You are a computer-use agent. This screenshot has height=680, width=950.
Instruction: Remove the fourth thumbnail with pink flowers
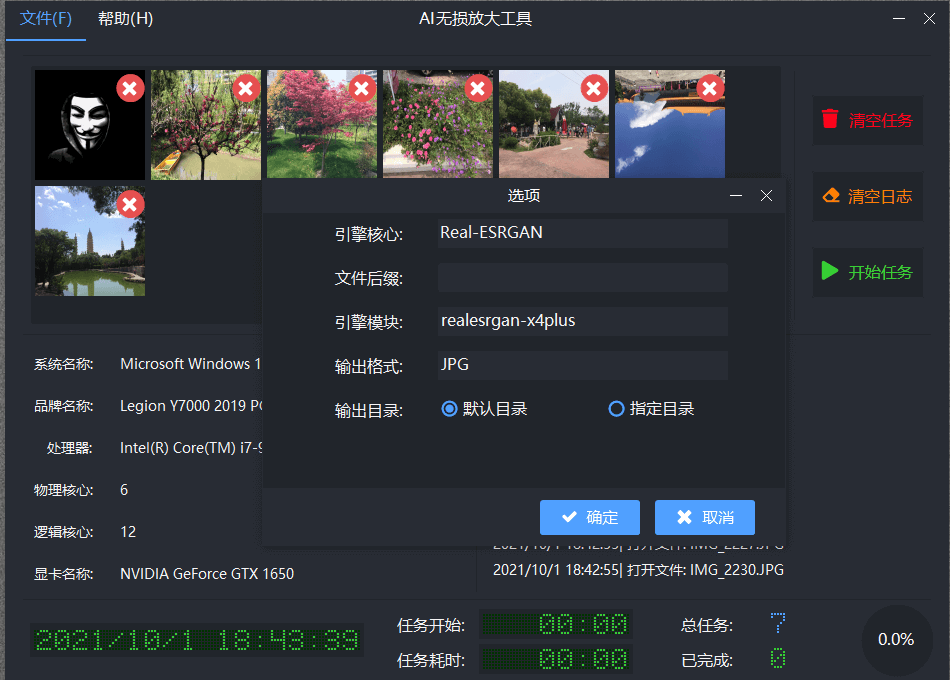point(478,89)
